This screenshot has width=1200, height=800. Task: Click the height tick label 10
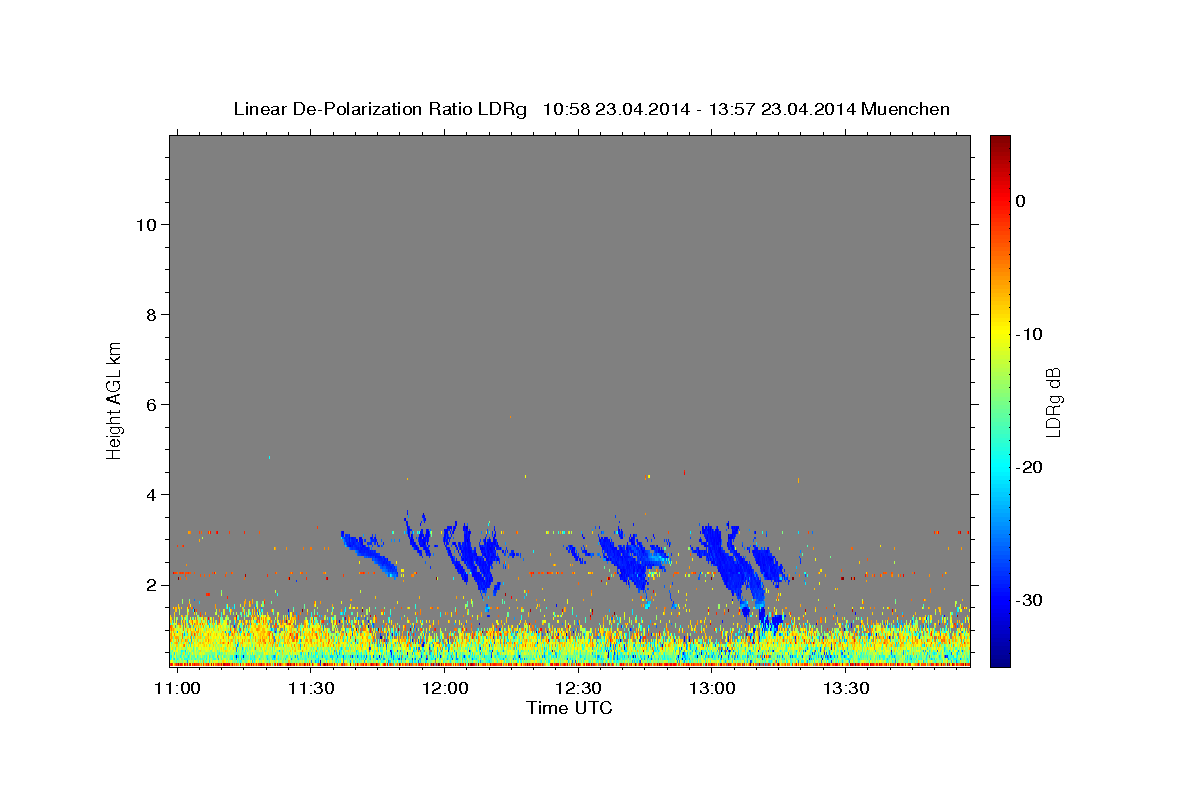click(146, 225)
